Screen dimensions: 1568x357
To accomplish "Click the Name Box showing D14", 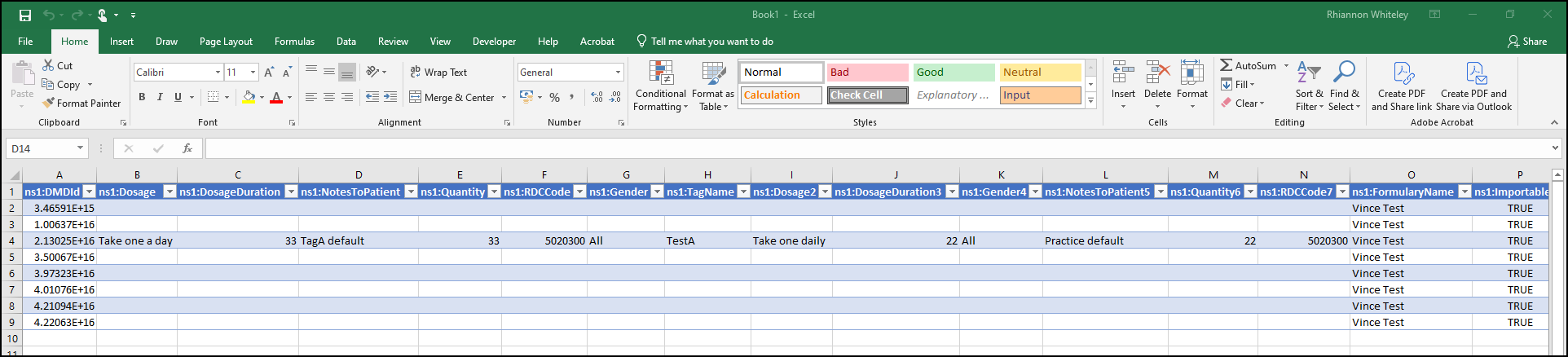I will 41,148.
